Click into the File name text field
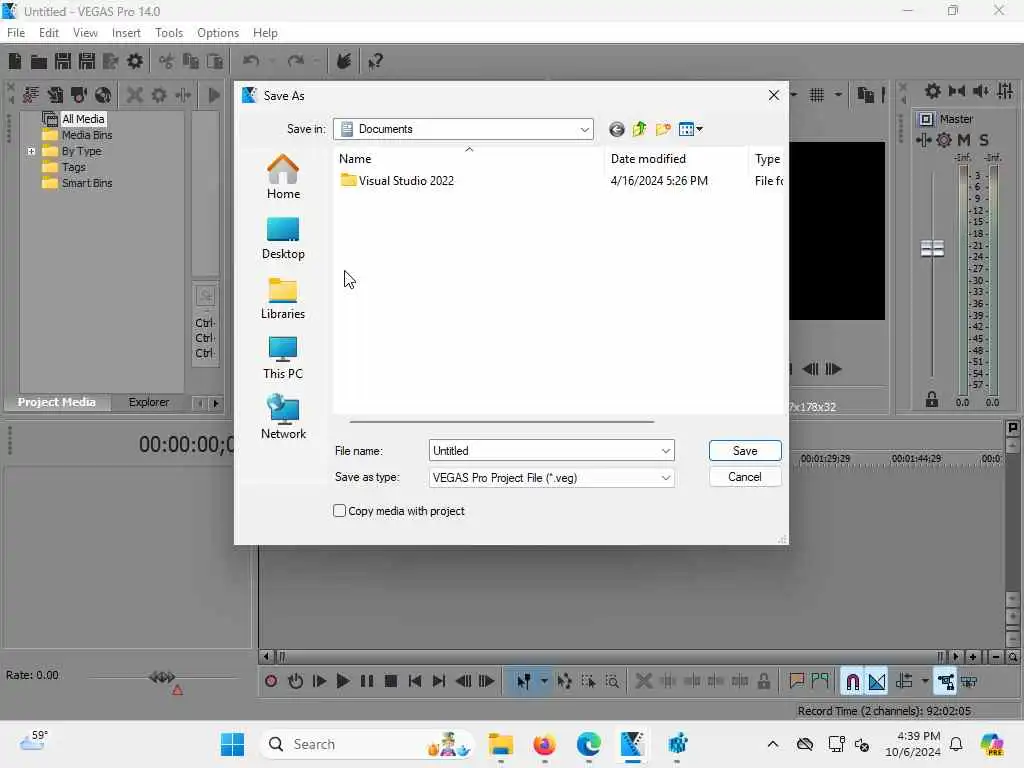This screenshot has width=1024, height=768. pos(543,451)
